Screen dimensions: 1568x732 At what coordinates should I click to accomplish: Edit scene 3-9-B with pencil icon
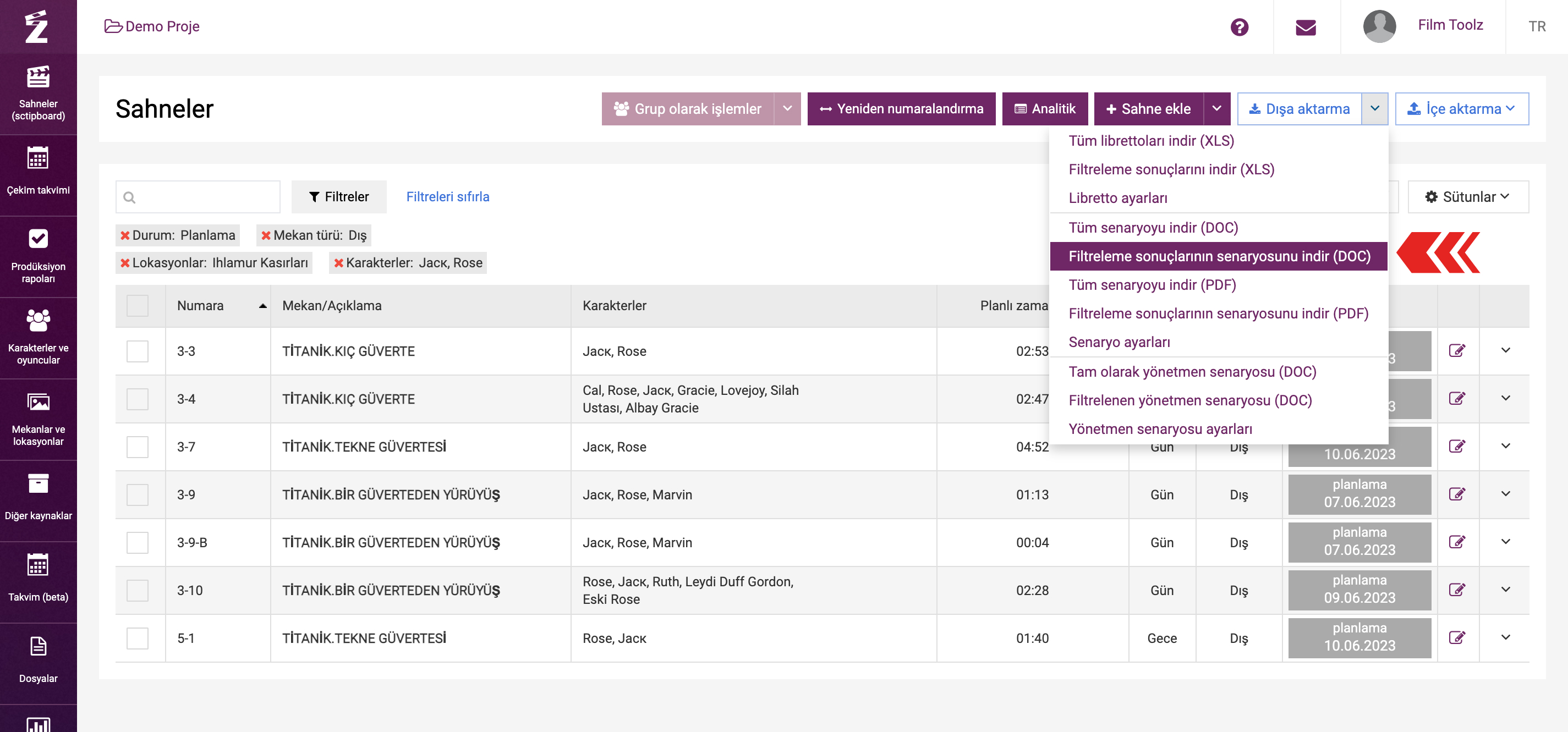pyautogui.click(x=1457, y=542)
